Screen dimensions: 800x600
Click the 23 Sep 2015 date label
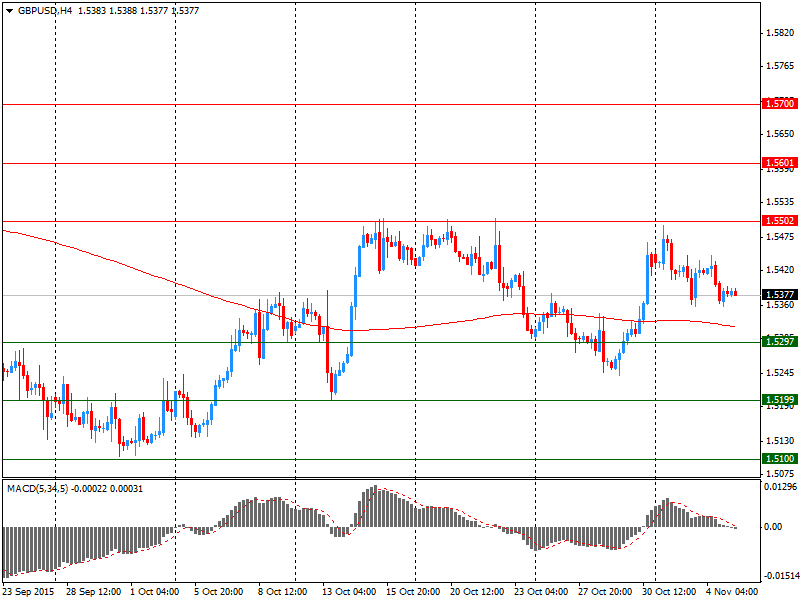(29, 592)
